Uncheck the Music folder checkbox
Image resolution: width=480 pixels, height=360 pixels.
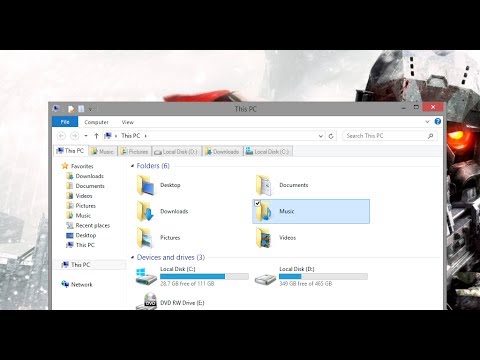257,203
